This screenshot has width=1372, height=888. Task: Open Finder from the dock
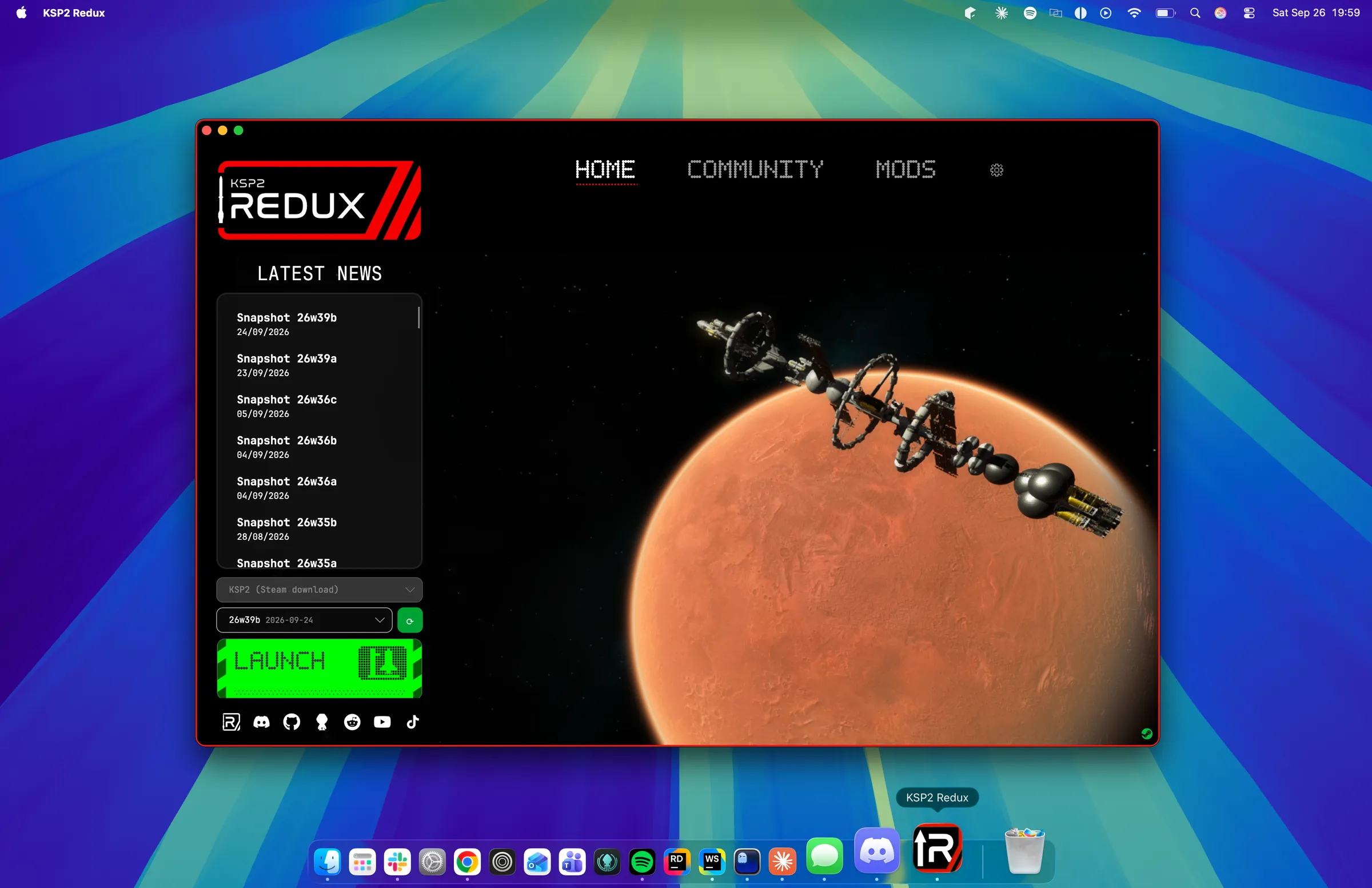point(328,862)
